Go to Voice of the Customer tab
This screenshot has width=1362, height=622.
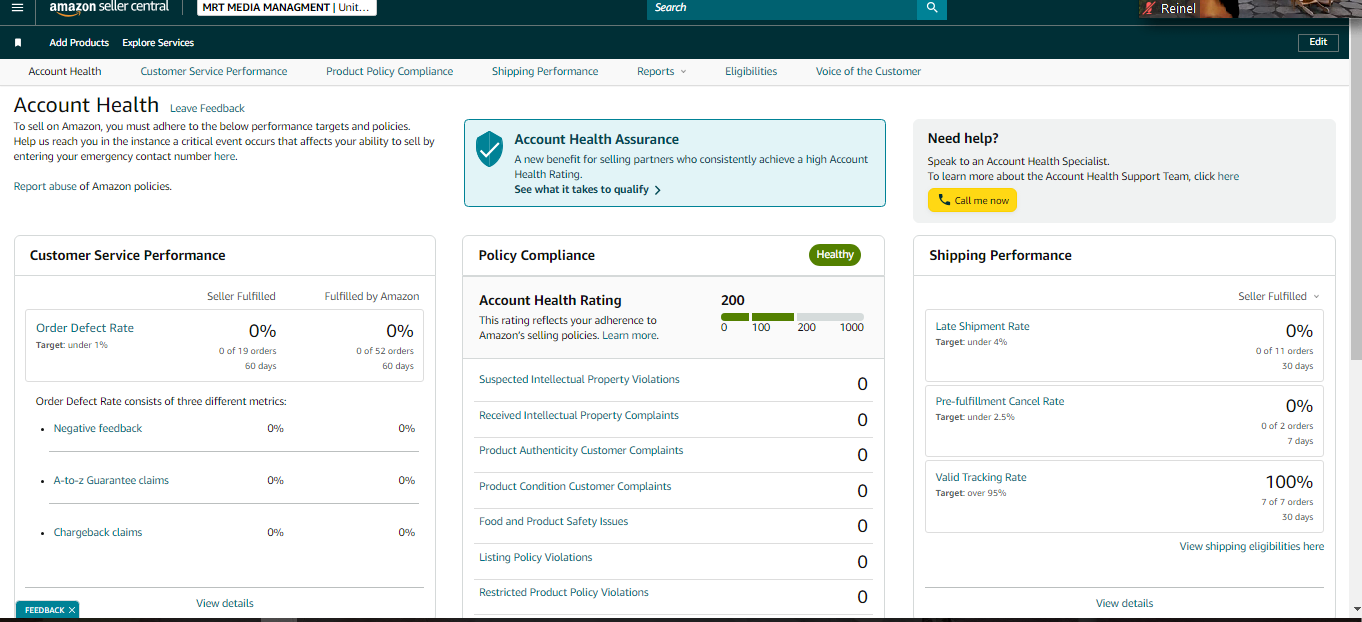868,72
